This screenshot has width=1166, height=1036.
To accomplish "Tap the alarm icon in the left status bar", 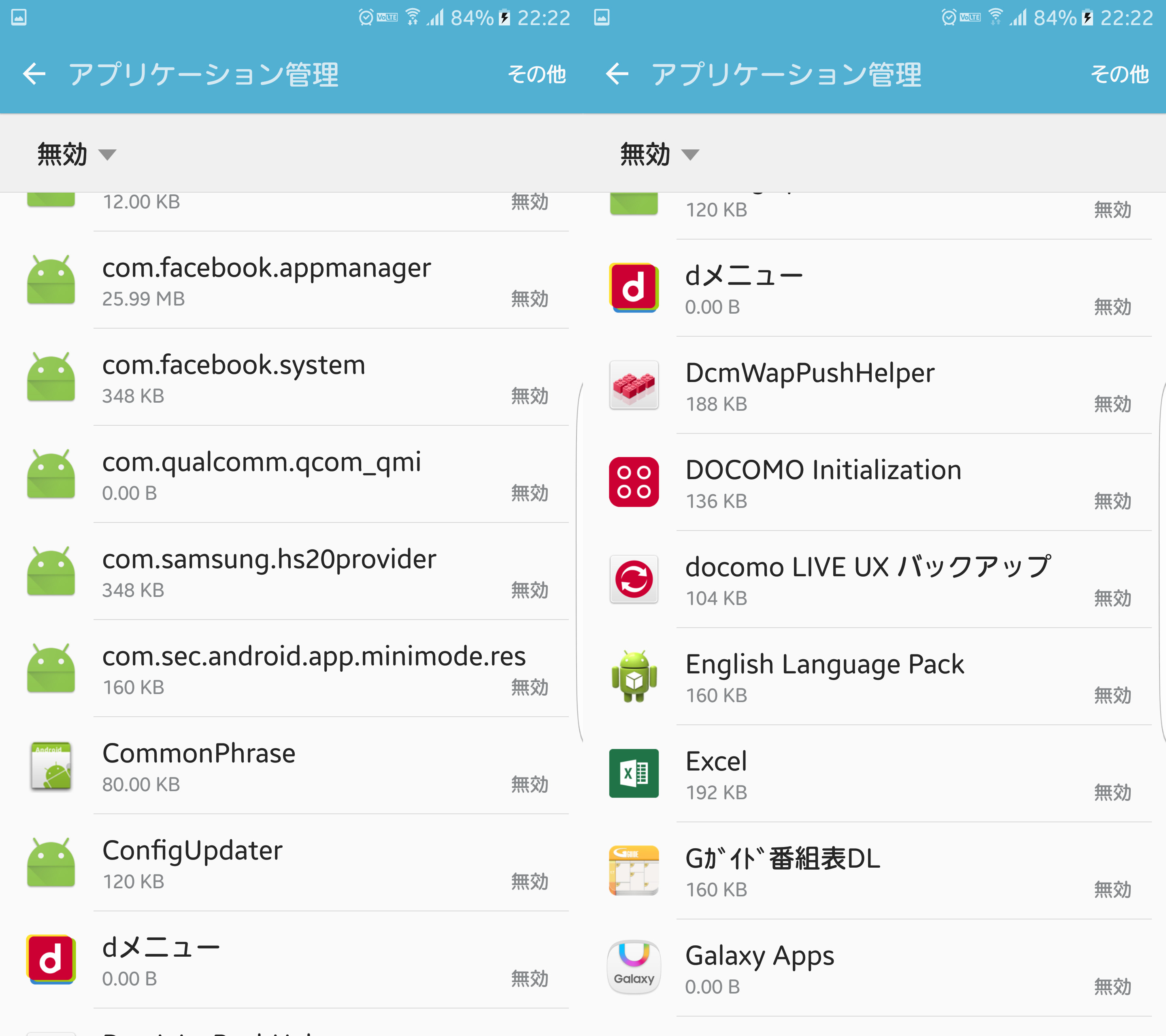I will 366,17.
